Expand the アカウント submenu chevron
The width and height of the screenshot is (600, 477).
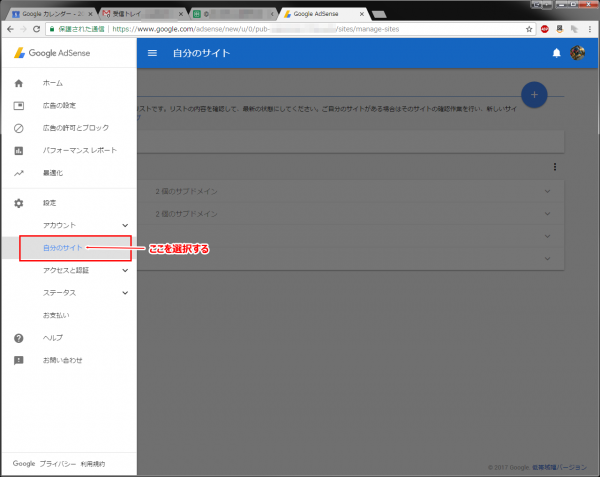point(124,226)
